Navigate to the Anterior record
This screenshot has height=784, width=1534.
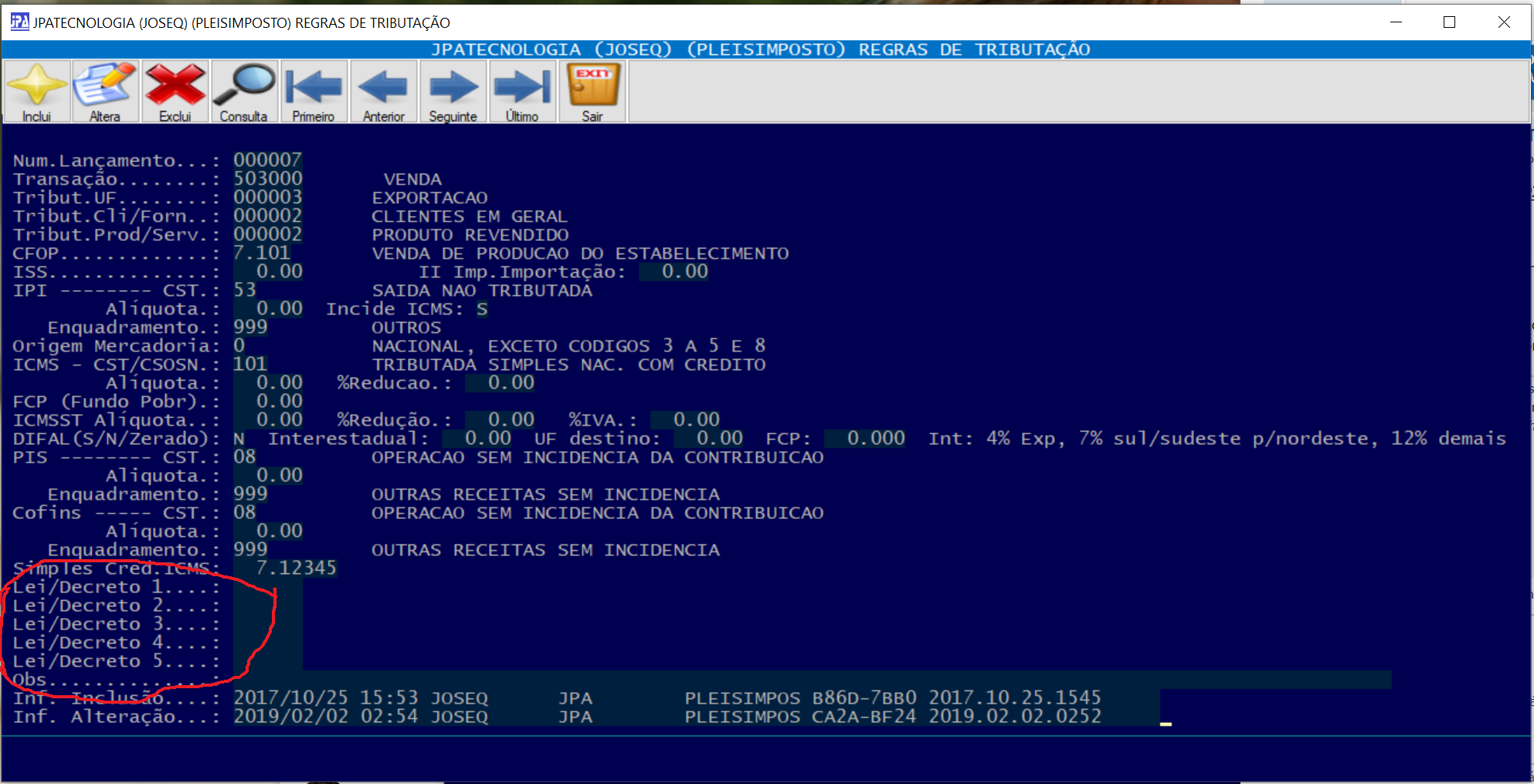point(384,92)
